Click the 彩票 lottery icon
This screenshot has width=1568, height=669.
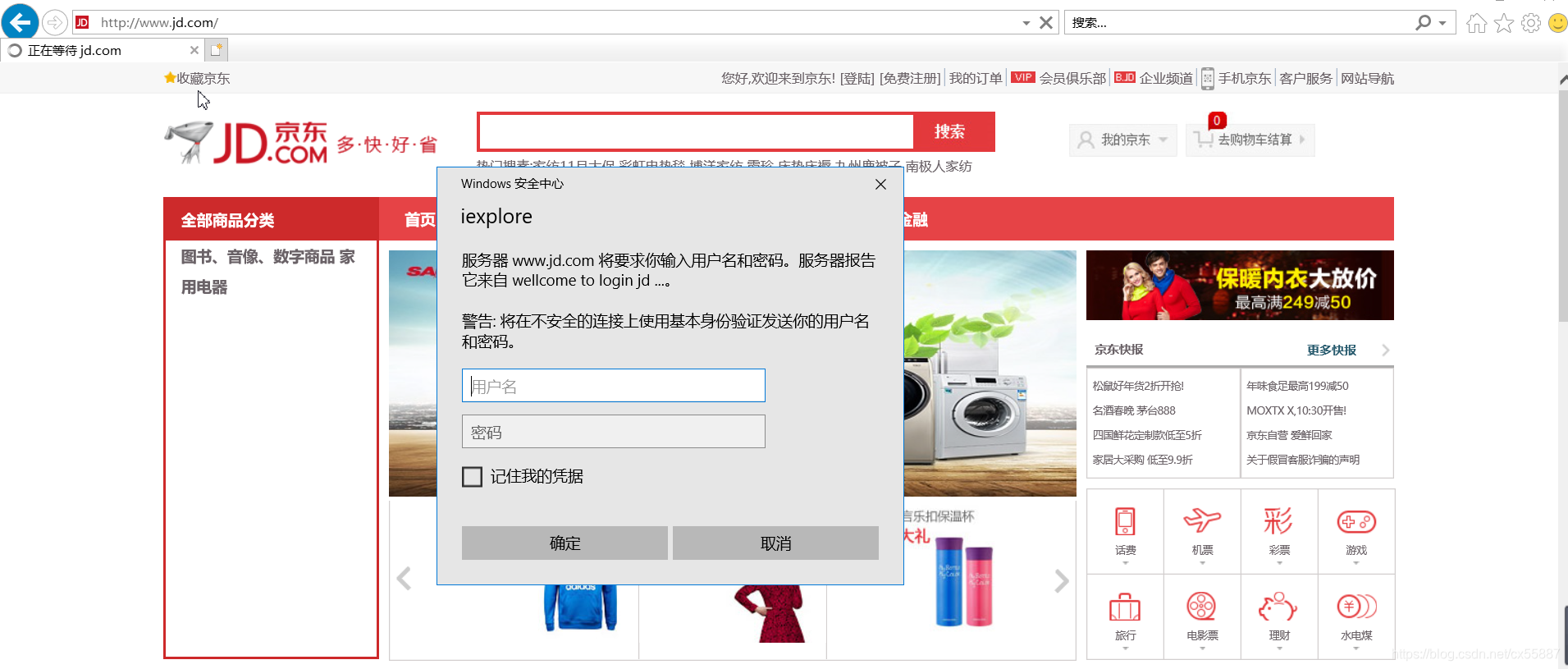click(1278, 520)
